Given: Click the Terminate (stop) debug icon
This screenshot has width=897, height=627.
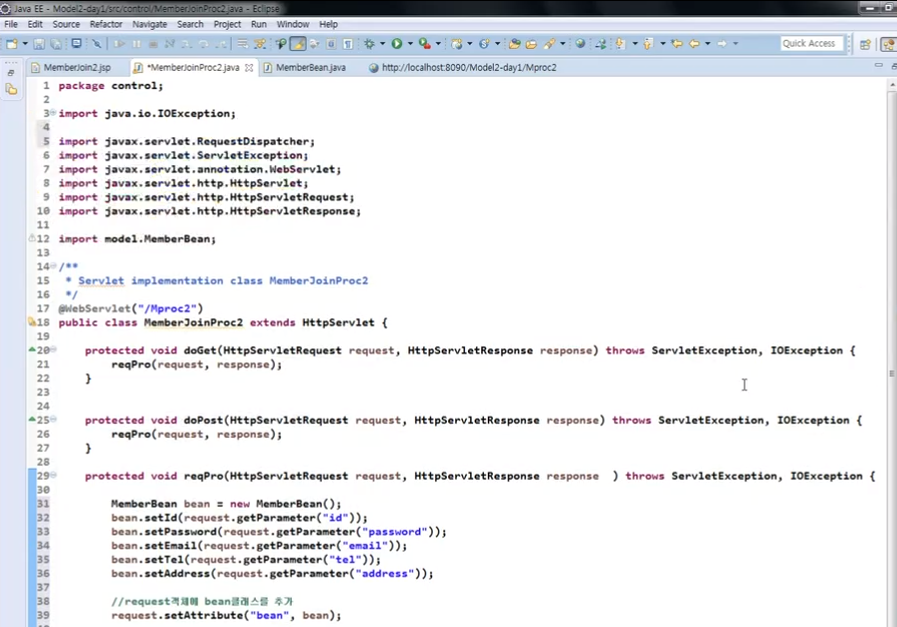Looking at the screenshot, I should click(153, 43).
